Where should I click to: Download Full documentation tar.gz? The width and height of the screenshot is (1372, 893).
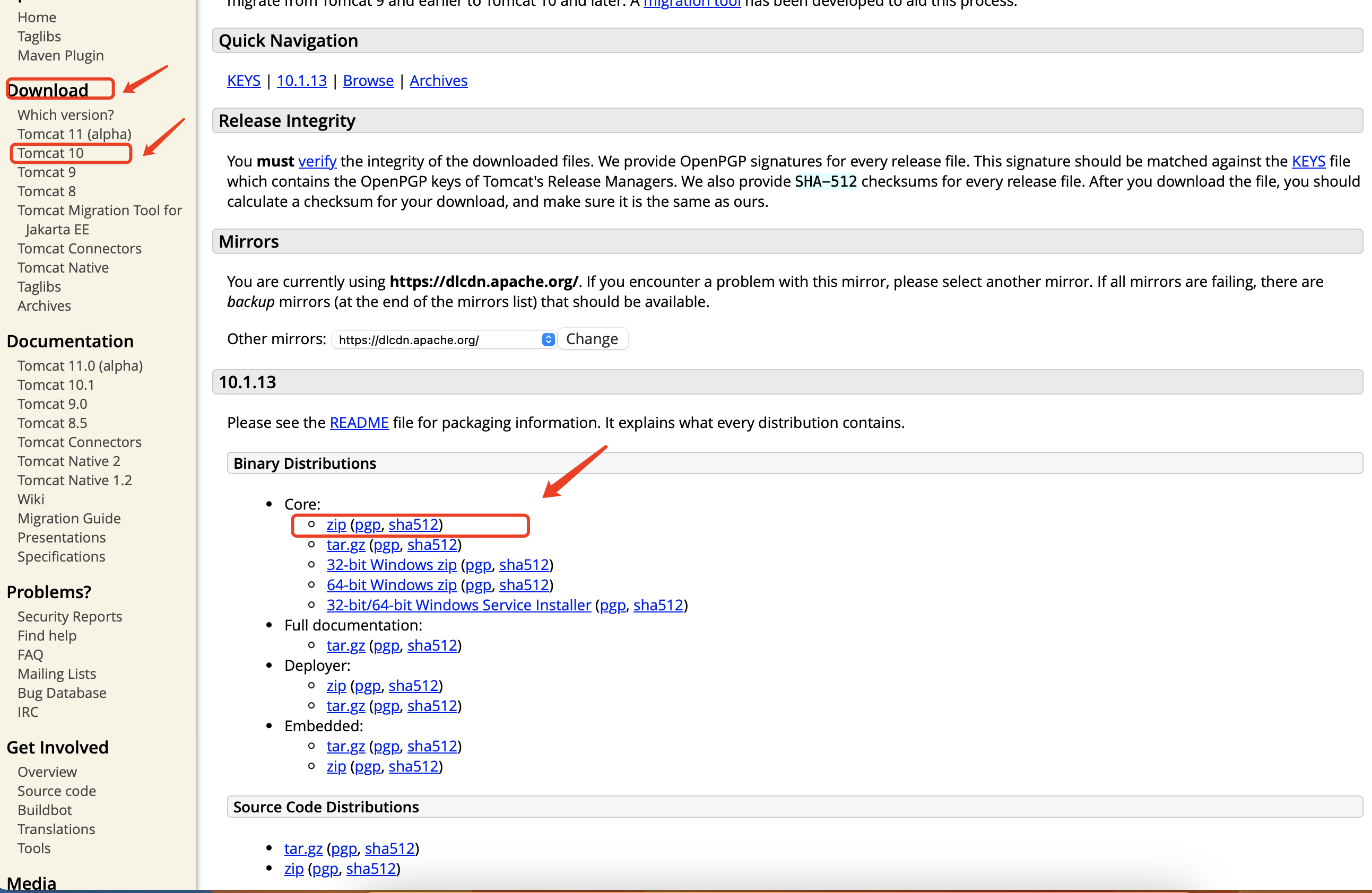click(346, 646)
